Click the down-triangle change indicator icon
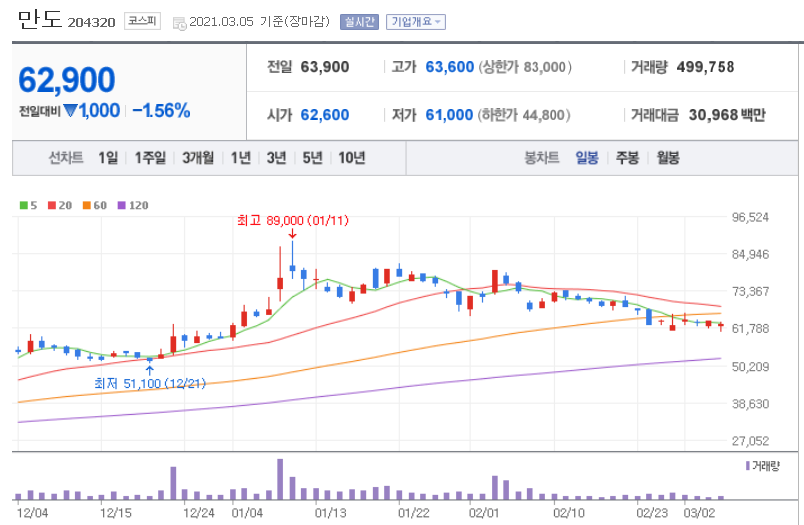This screenshot has height=525, width=804. (70, 110)
